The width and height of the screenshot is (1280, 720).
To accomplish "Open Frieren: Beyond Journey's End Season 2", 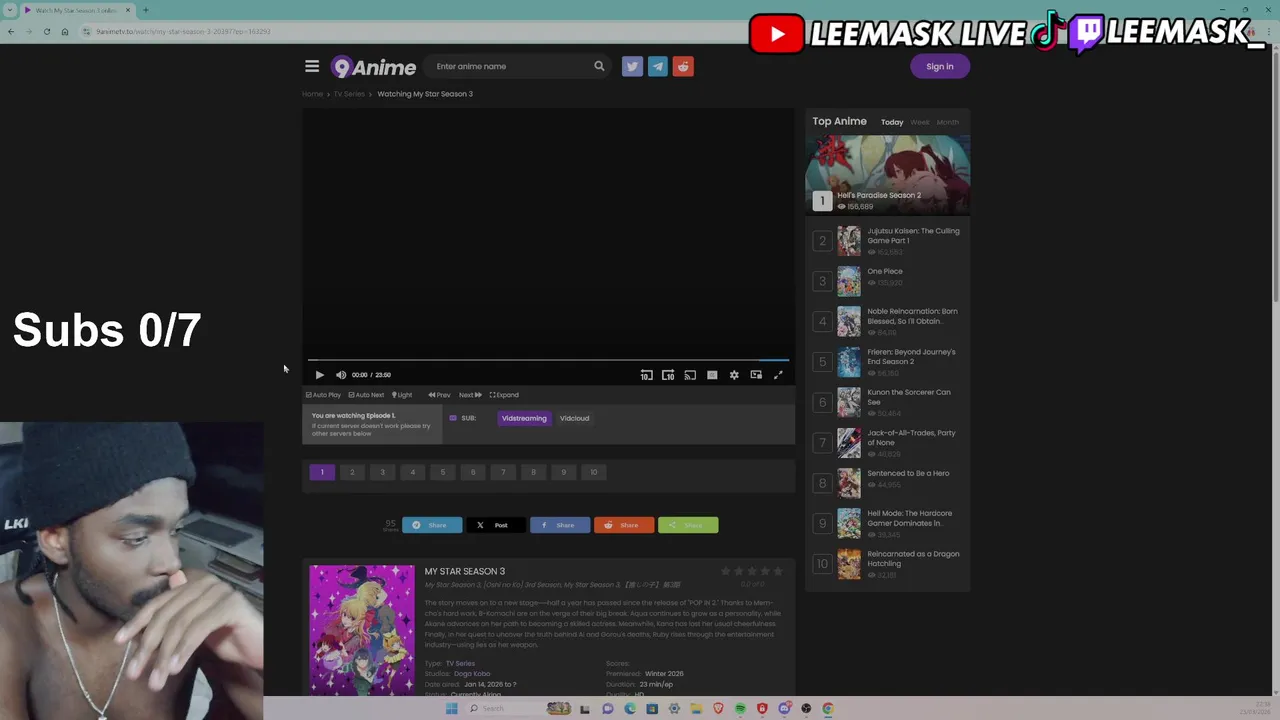I will (911, 357).
